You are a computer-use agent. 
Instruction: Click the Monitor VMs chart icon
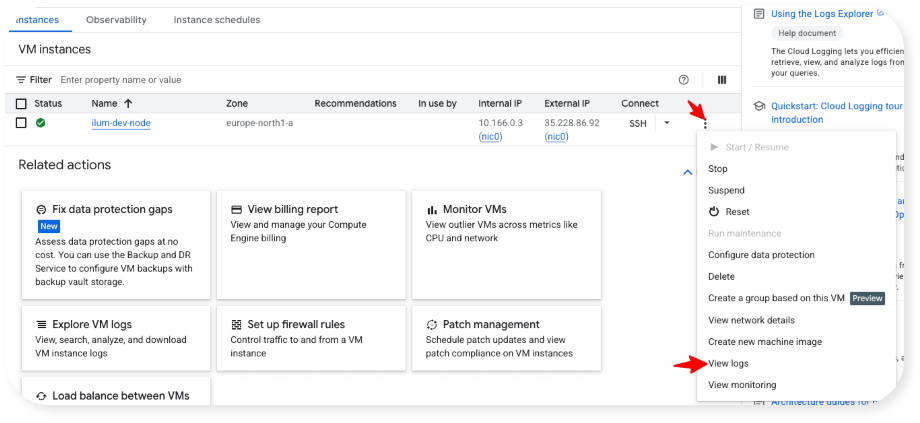[x=432, y=210]
